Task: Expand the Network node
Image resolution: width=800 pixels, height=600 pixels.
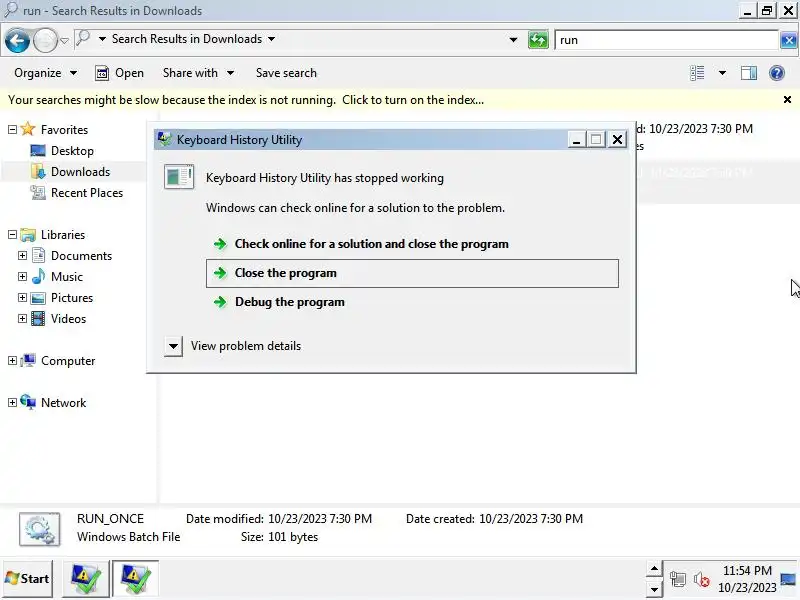Action: pos(12,403)
